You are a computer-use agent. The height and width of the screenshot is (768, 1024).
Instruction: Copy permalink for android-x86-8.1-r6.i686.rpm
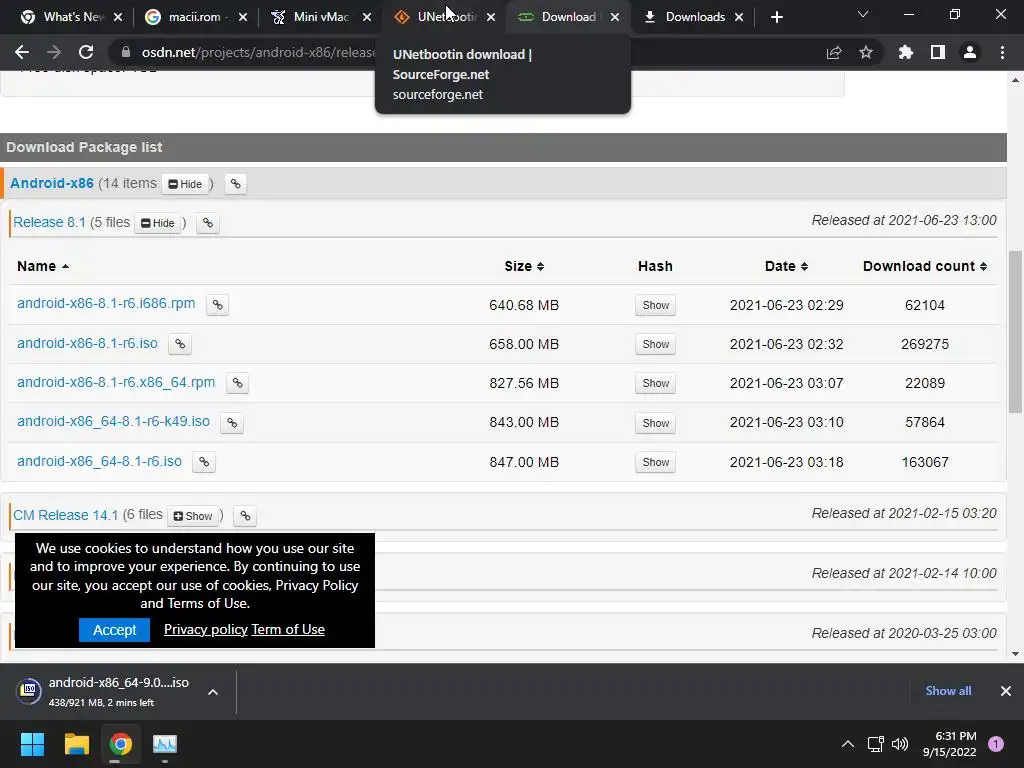click(x=217, y=305)
